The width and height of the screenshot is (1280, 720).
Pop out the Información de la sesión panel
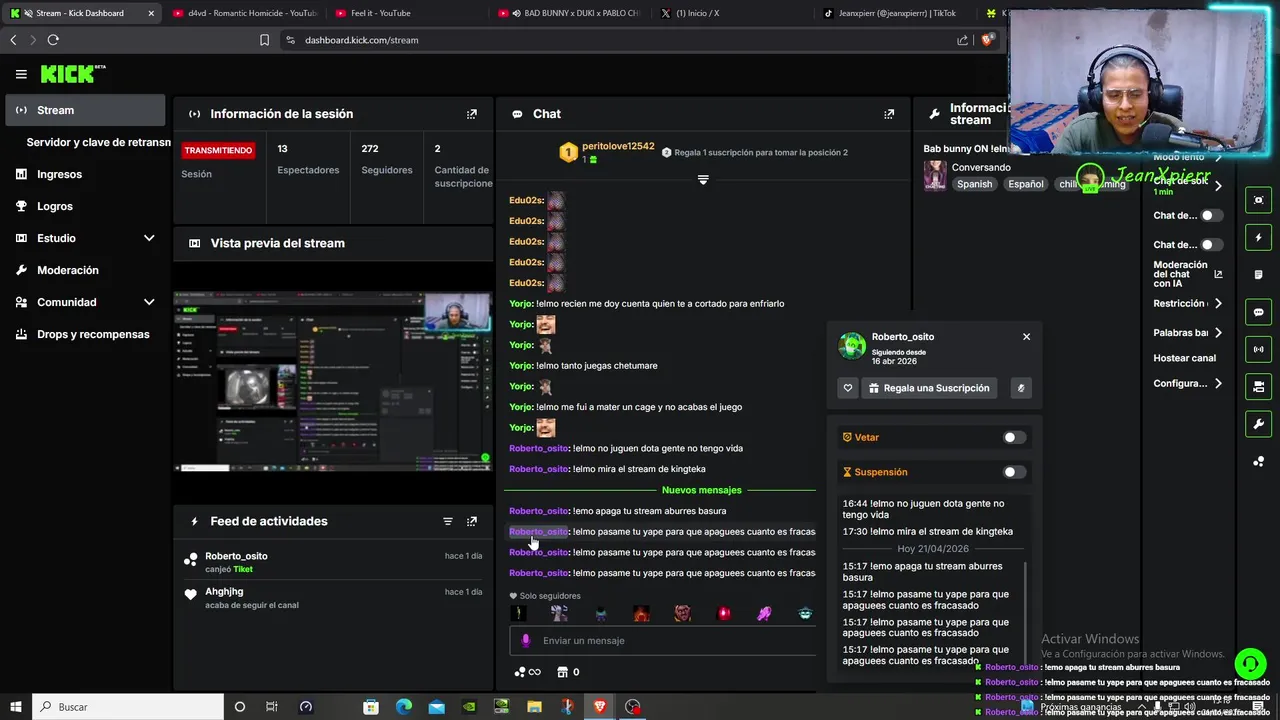(x=472, y=114)
